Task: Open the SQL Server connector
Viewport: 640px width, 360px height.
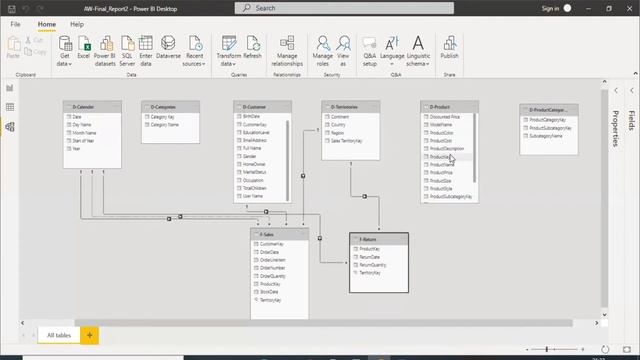Action: 127,51
